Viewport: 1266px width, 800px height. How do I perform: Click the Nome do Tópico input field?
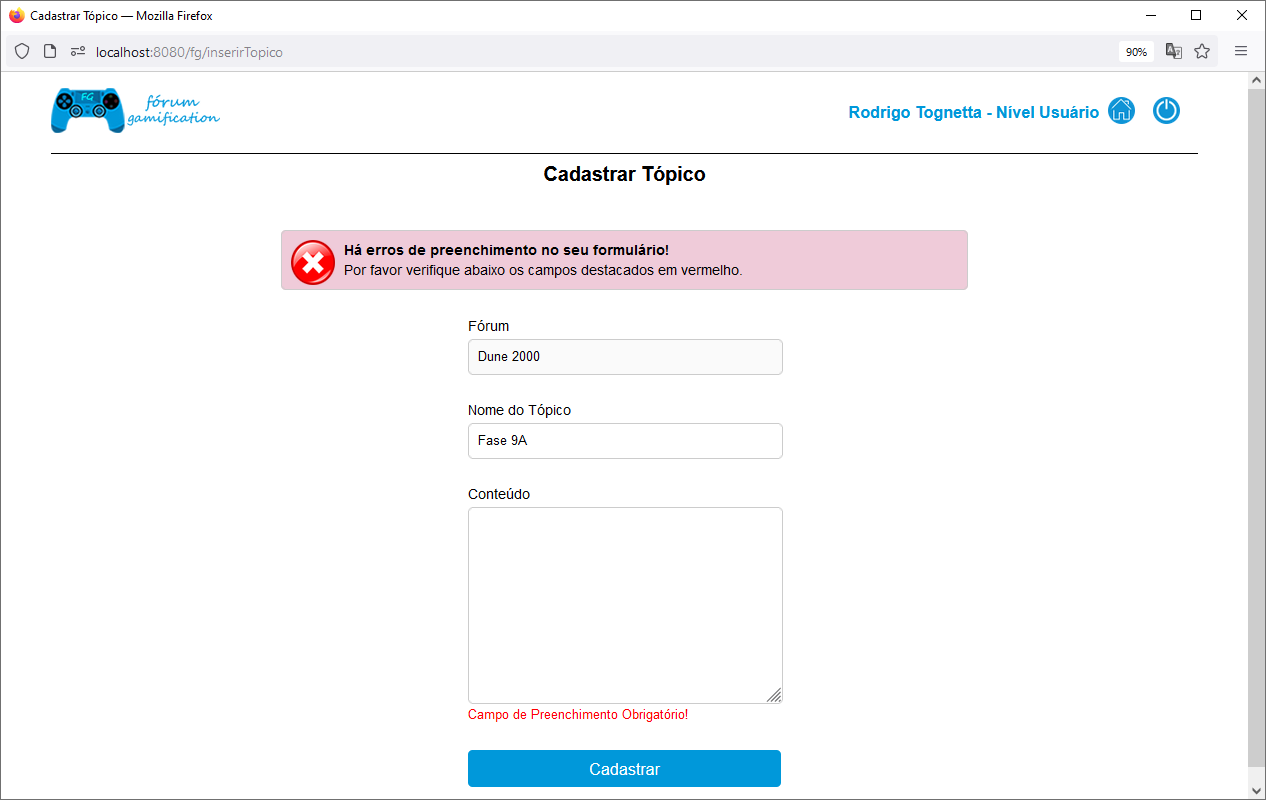coord(625,441)
